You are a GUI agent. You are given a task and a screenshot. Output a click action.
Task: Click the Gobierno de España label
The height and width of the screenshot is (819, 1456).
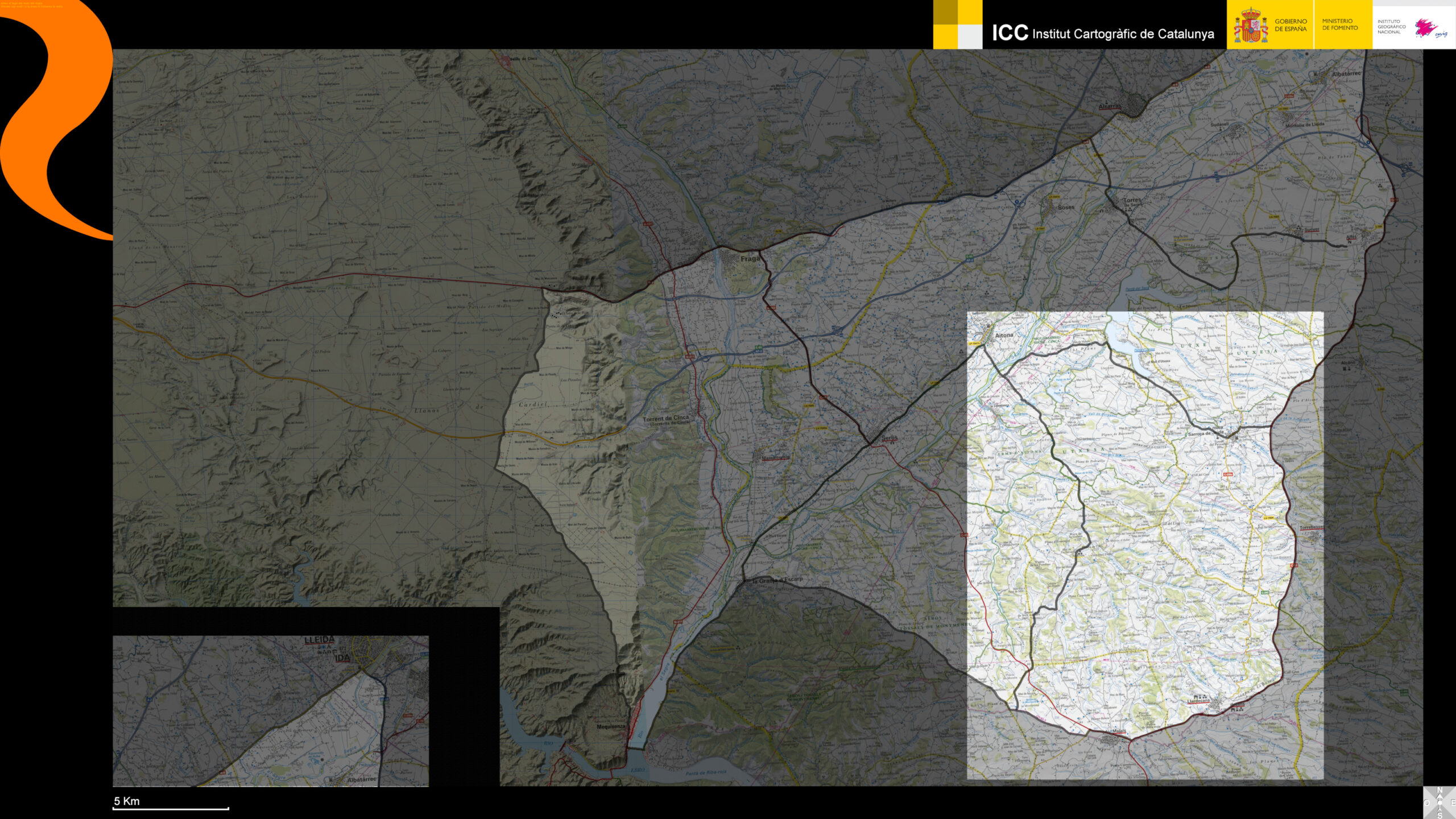click(x=1290, y=25)
